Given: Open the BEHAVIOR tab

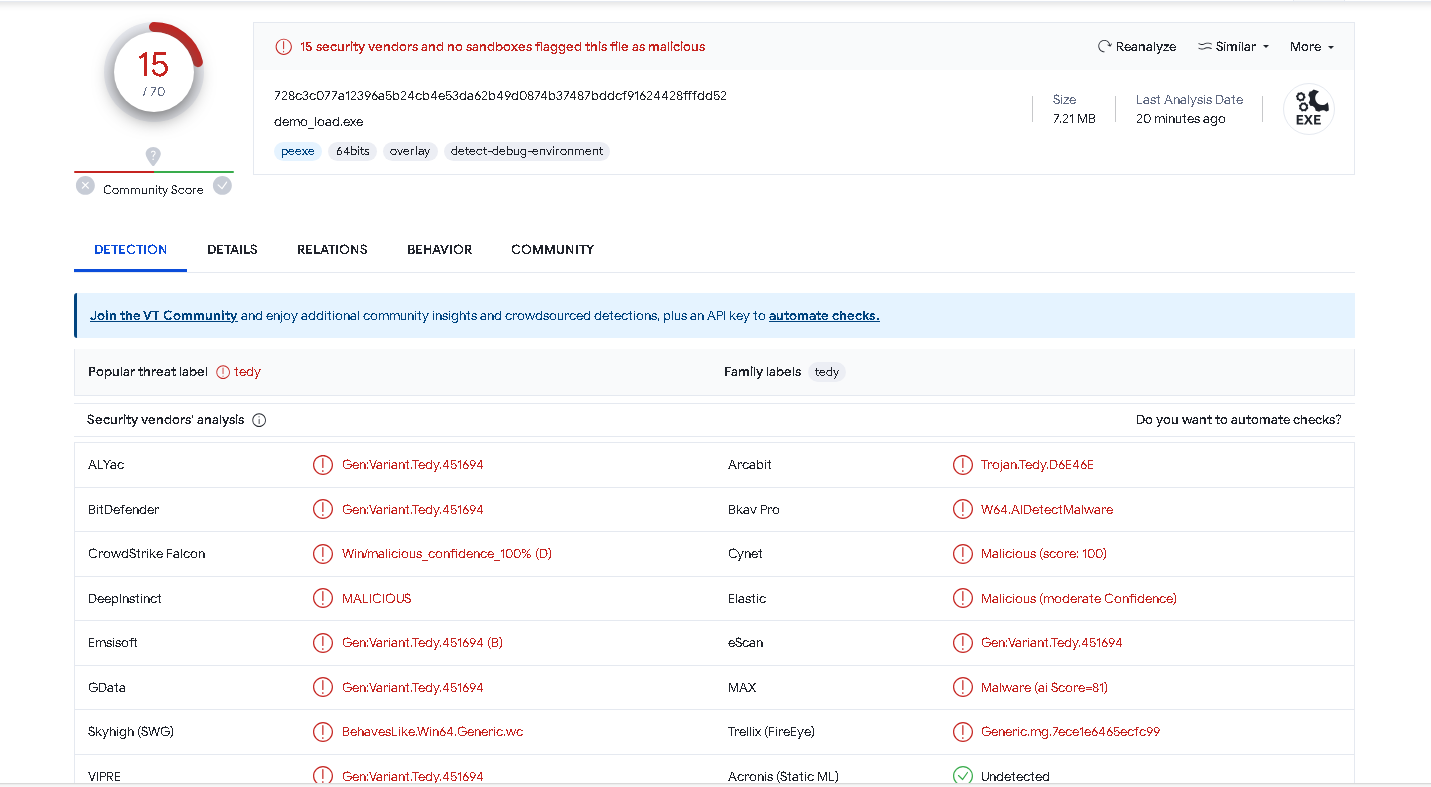Looking at the screenshot, I should tap(439, 250).
